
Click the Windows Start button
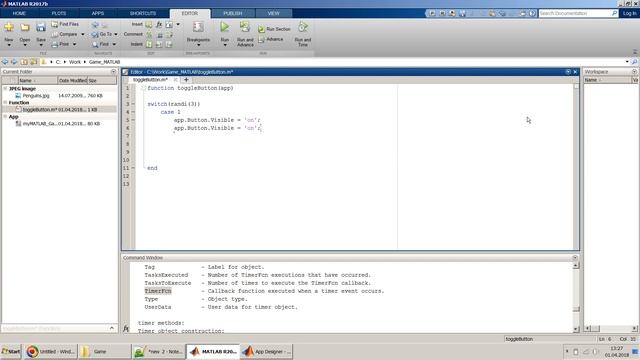(x=11, y=351)
